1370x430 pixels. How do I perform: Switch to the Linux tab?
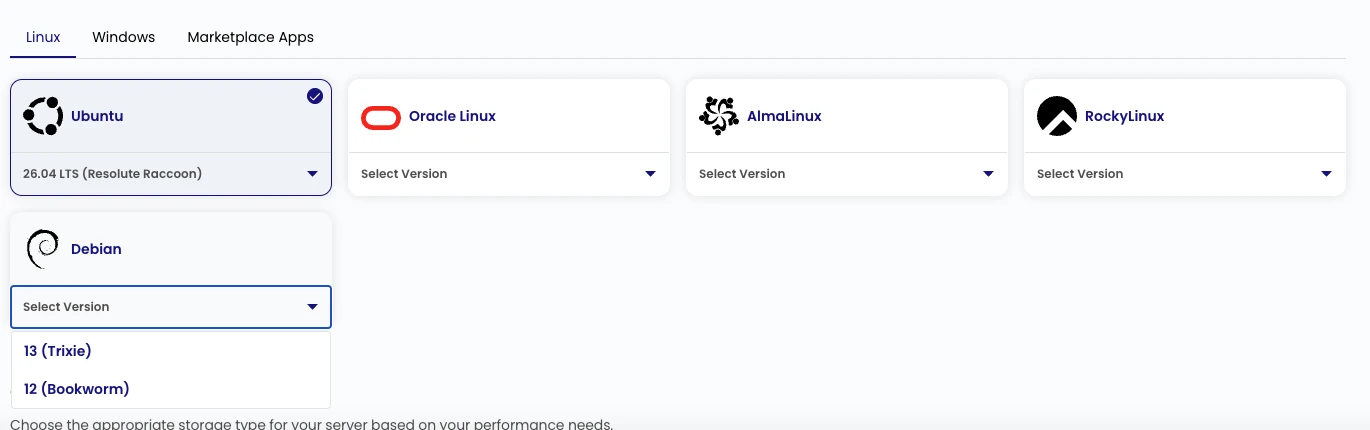pyautogui.click(x=43, y=37)
